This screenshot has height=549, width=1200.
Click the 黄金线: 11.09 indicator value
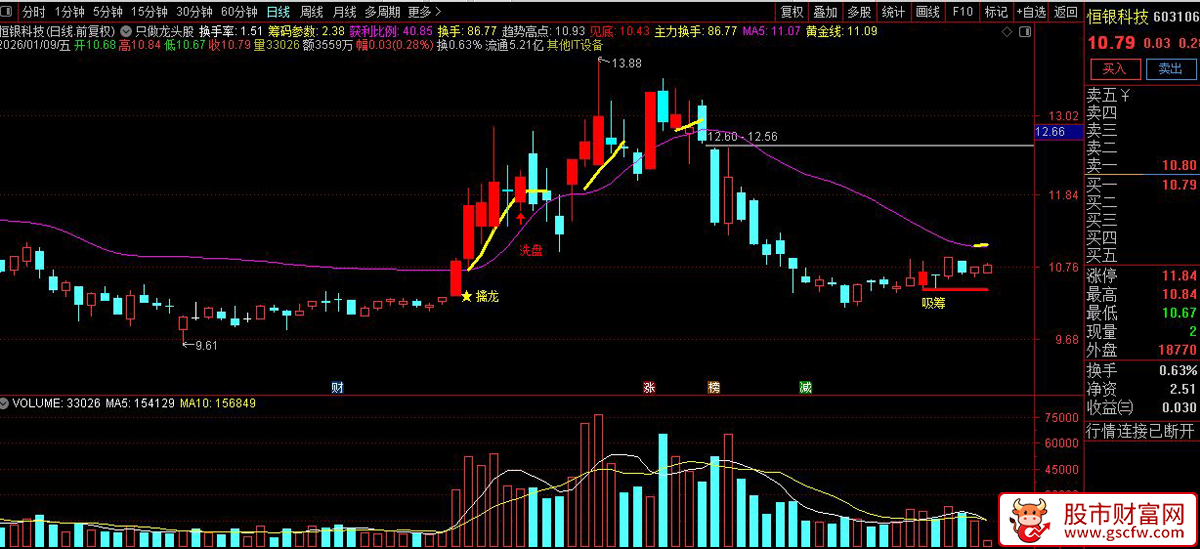(x=841, y=31)
